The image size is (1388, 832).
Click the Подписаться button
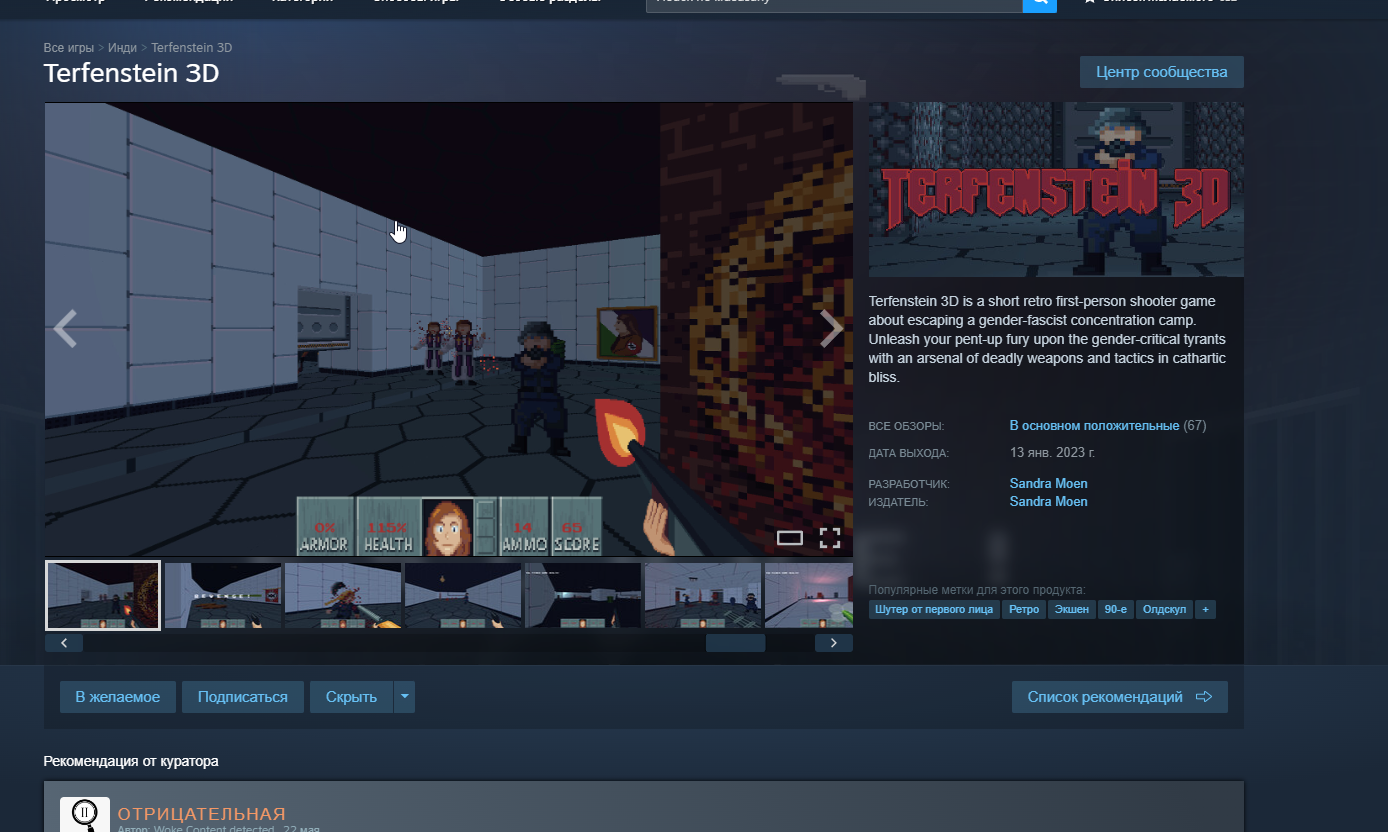coord(243,697)
